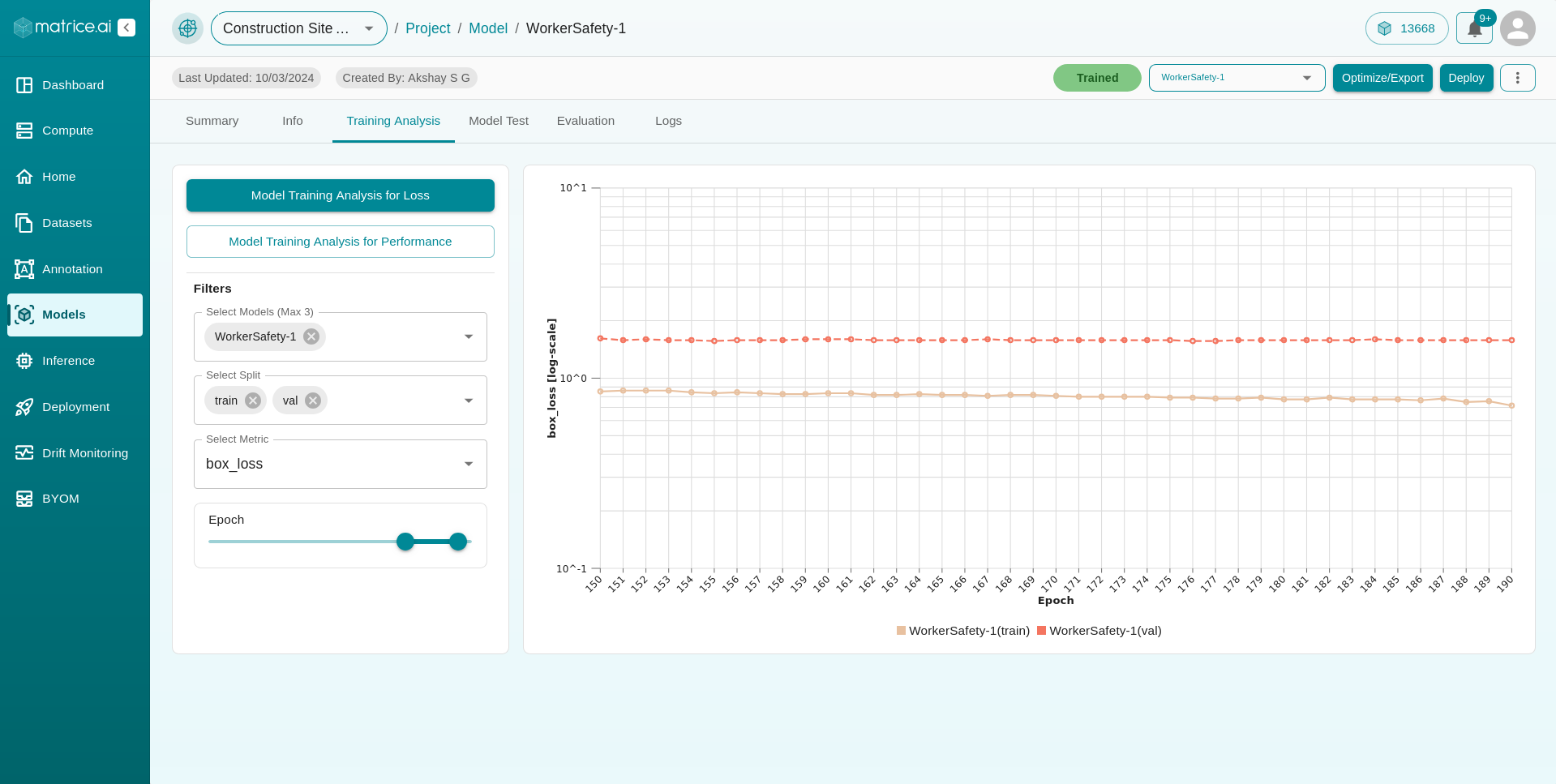Open Dashboard from the sidebar
Screen dimensions: 1556x784
pos(75,85)
